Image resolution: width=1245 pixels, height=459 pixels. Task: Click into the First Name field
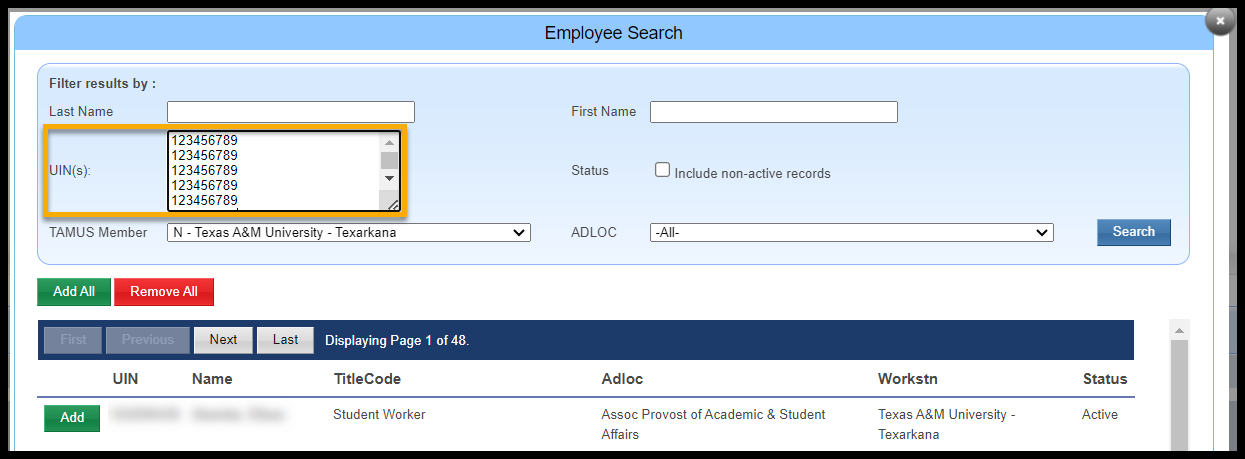tap(773, 112)
